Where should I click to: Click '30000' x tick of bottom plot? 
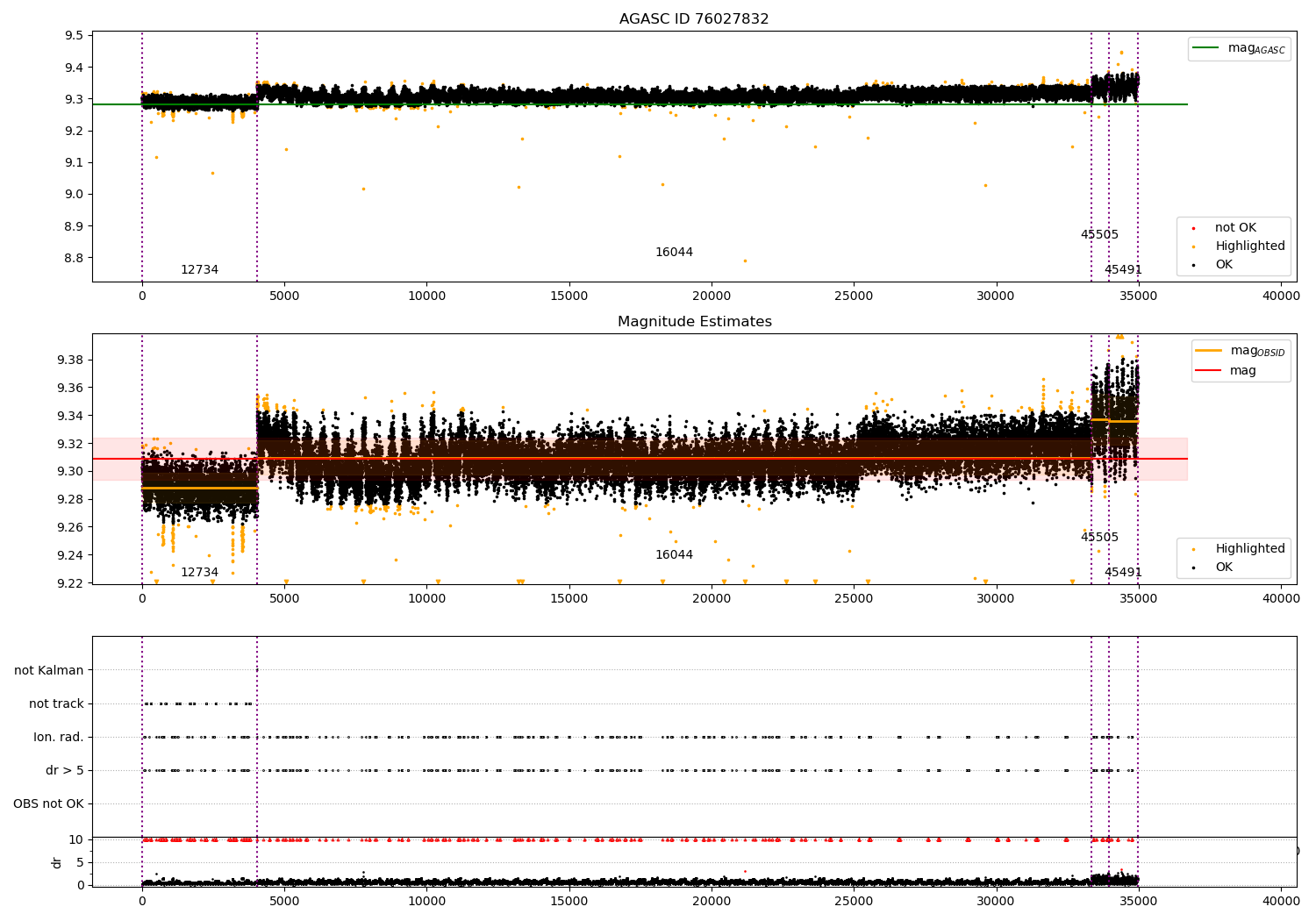tap(996, 902)
